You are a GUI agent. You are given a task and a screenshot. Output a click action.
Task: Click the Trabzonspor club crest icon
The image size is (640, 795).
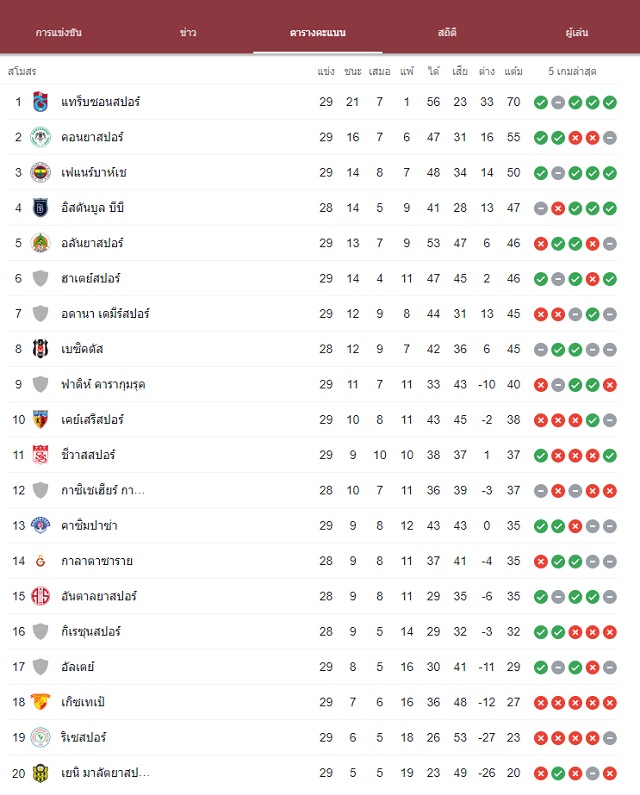tap(40, 102)
